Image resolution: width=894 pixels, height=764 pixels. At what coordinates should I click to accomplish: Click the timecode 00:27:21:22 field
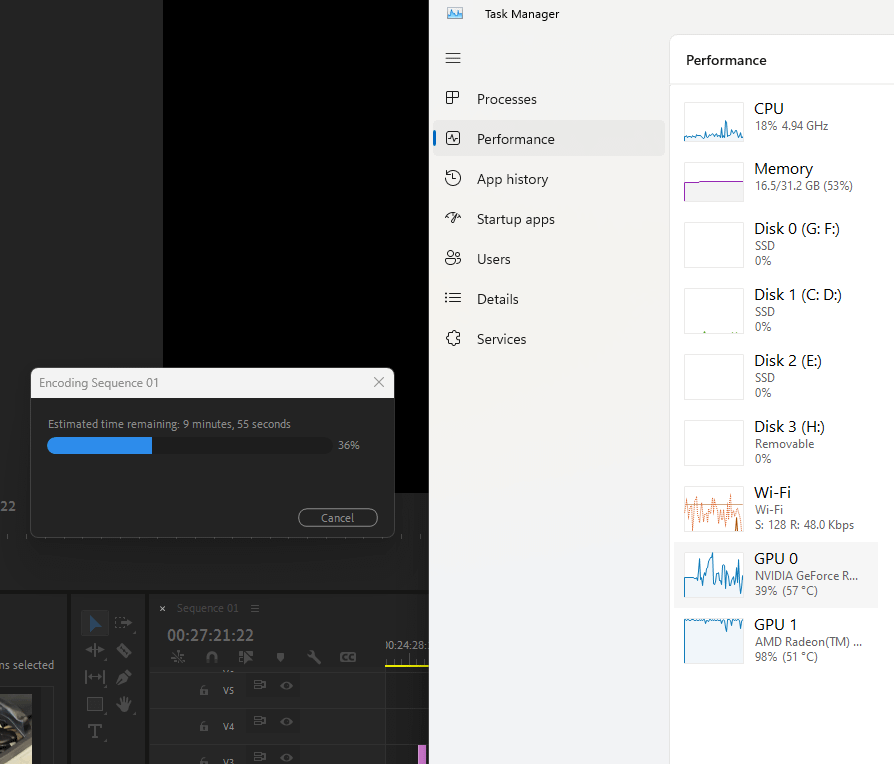point(210,635)
